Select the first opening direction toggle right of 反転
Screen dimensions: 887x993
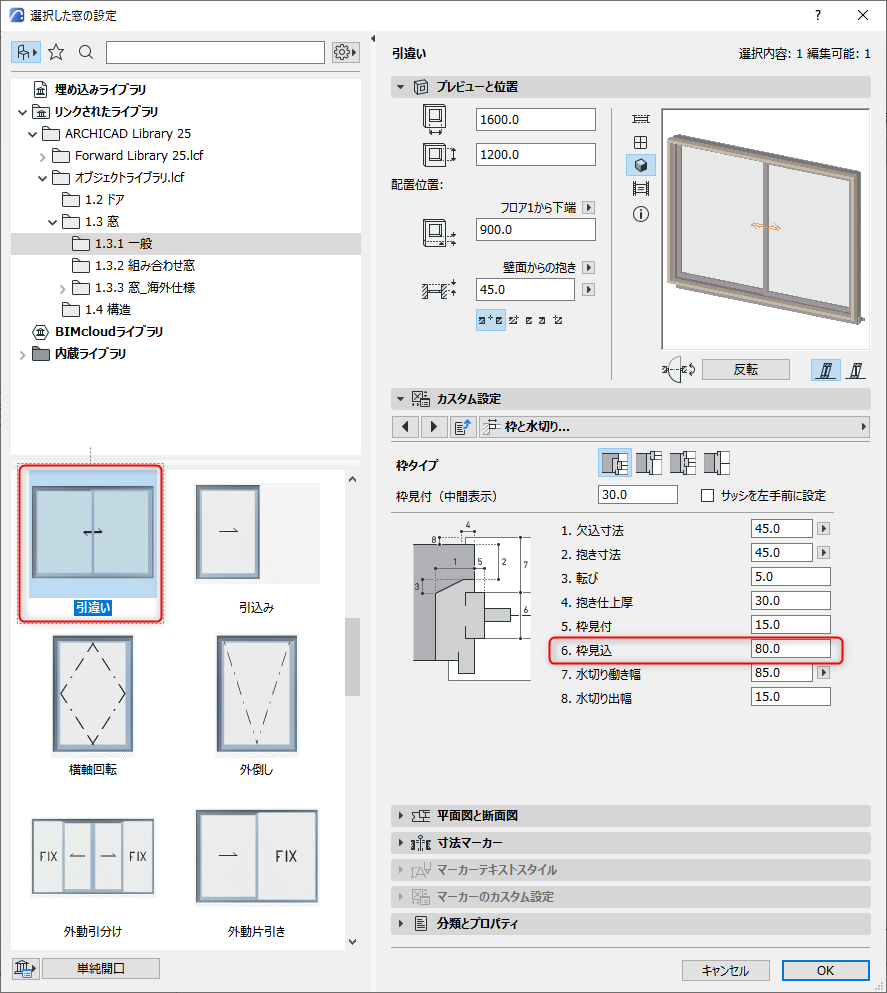[826, 370]
